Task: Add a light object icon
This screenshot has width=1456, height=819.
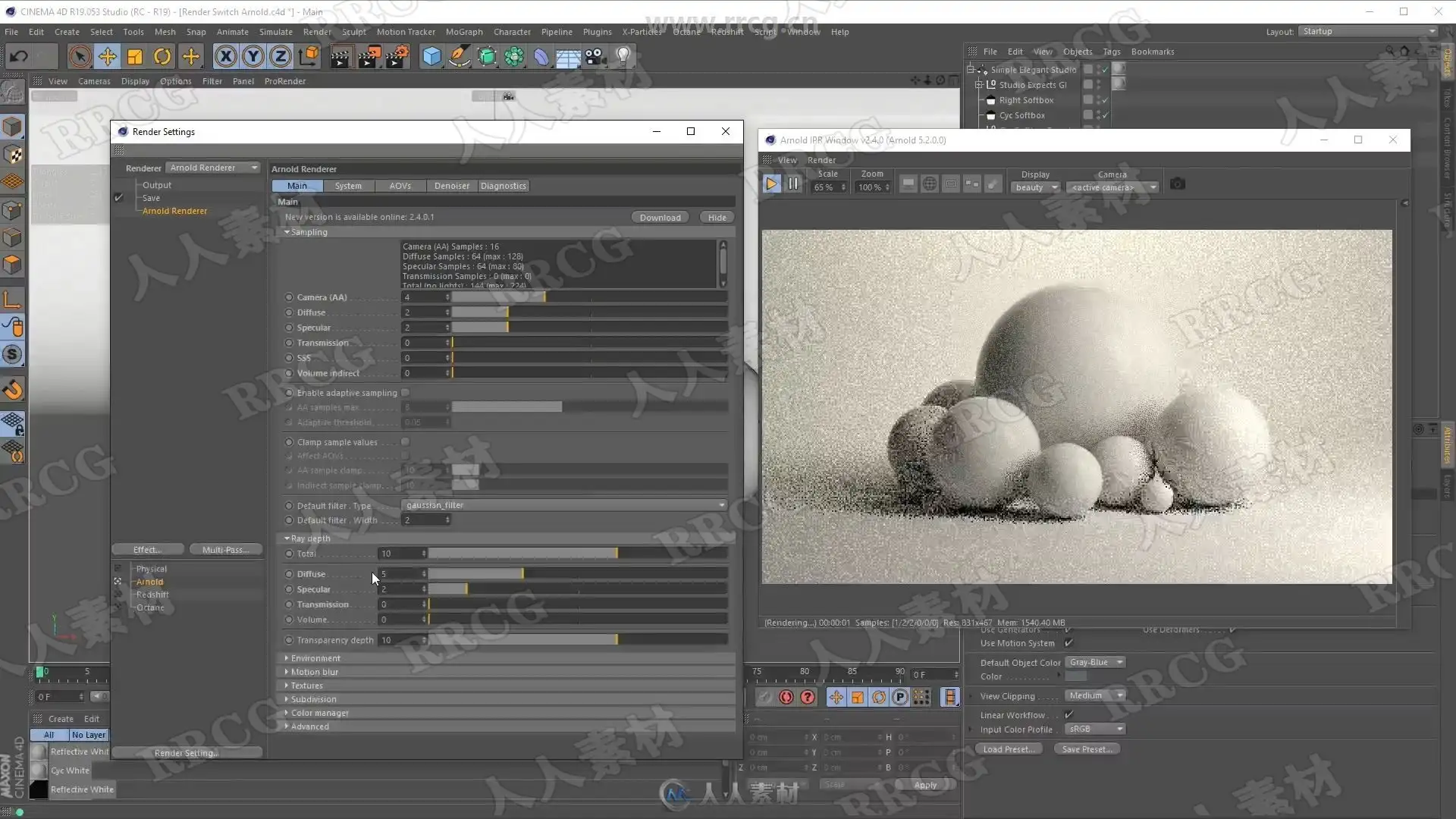Action: point(623,57)
